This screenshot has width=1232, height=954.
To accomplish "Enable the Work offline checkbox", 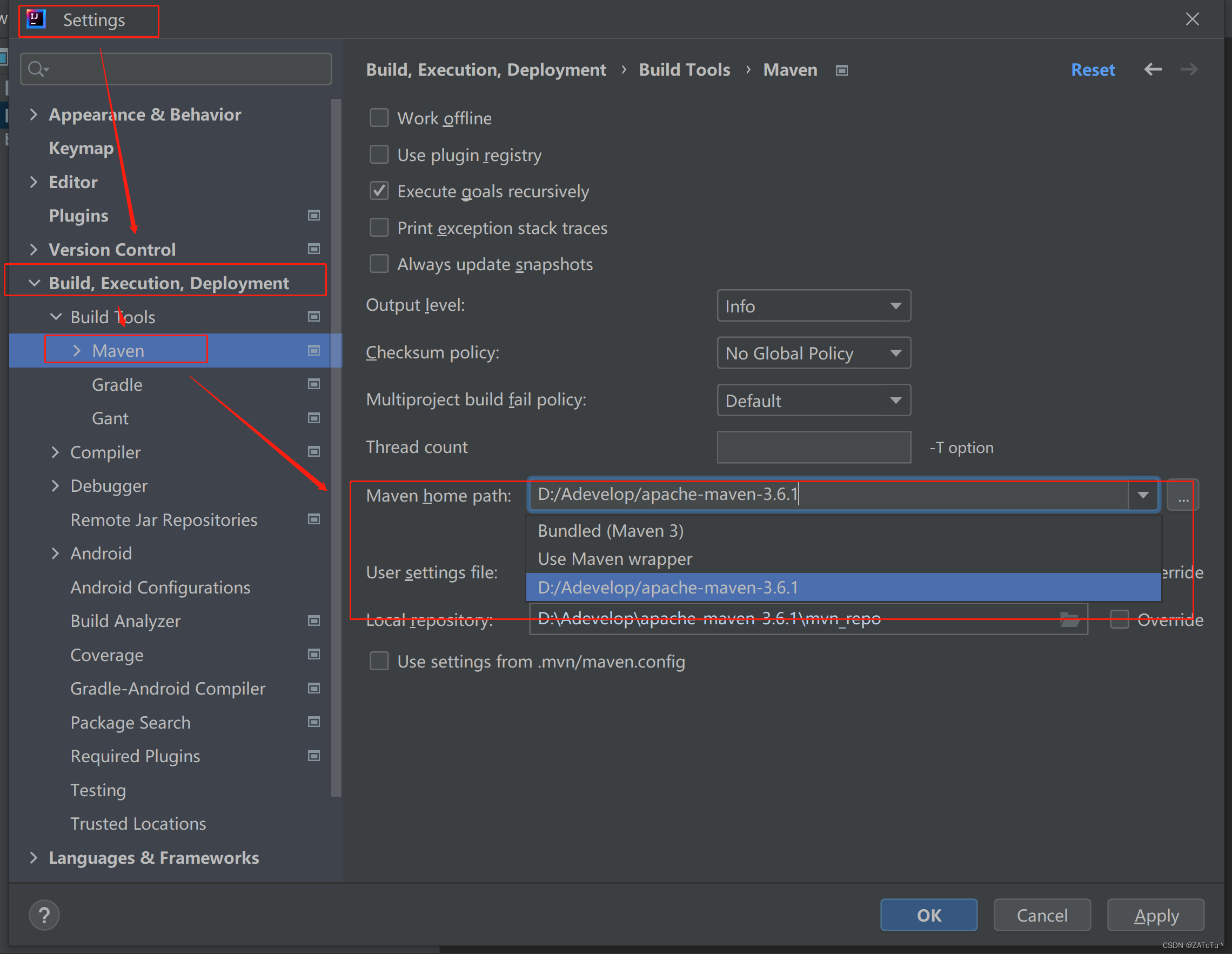I will 379,118.
